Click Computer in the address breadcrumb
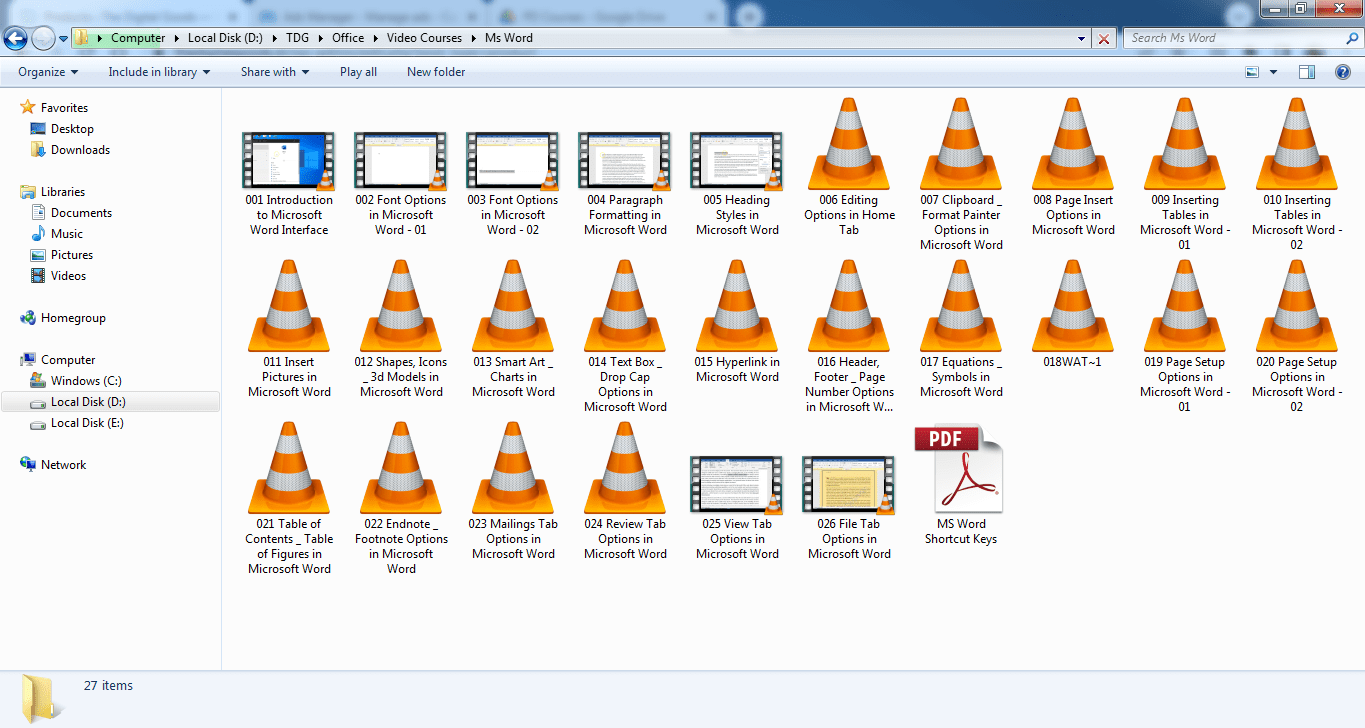The image size is (1365, 728). 138,38
